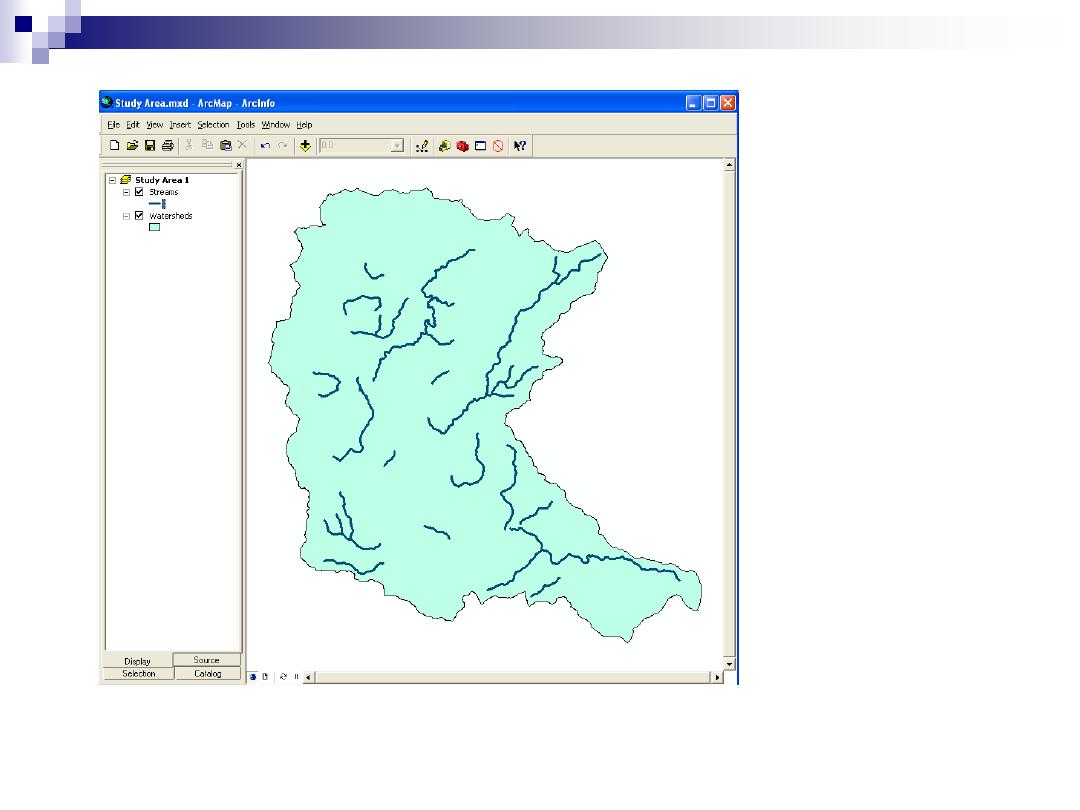Save the map with the floppy disk icon
The width and height of the screenshot is (1080, 810).
pos(149,146)
